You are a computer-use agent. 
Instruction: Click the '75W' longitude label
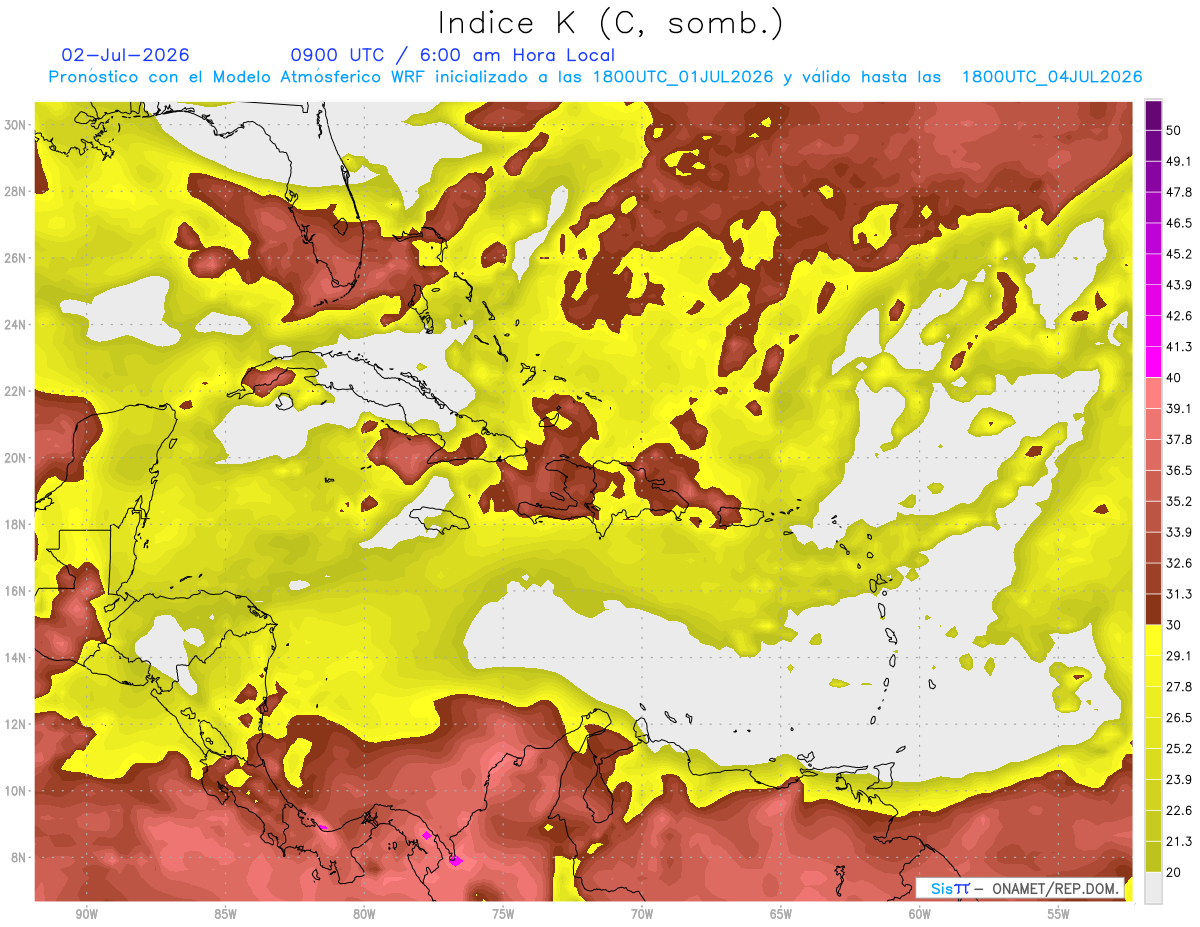tap(503, 915)
